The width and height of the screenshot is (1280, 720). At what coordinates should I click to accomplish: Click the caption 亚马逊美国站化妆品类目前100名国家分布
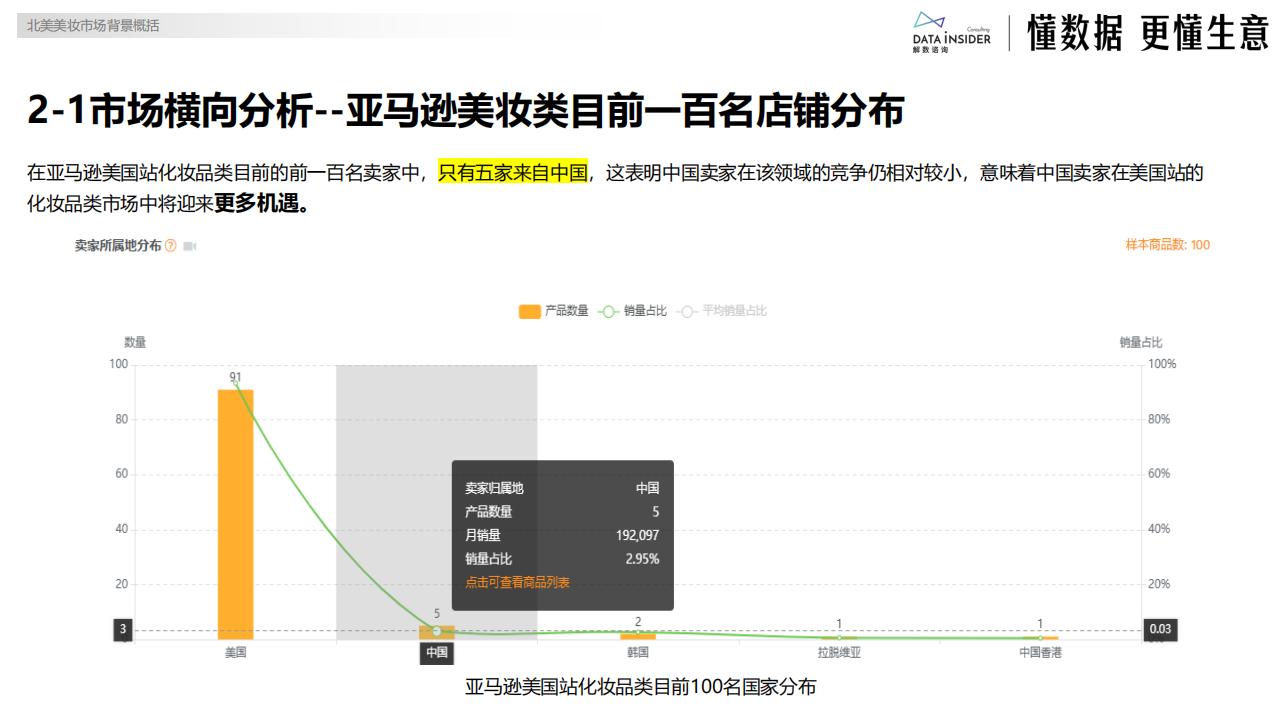point(640,687)
